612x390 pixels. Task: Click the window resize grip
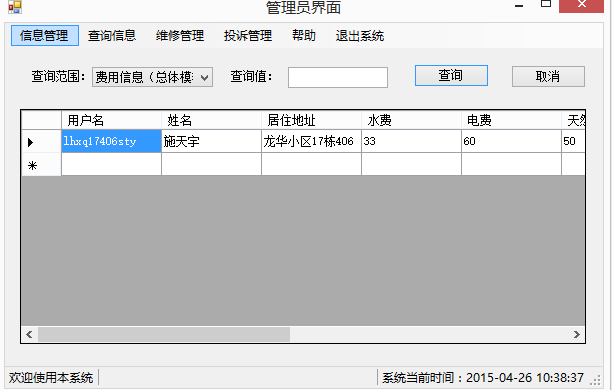(x=596, y=380)
